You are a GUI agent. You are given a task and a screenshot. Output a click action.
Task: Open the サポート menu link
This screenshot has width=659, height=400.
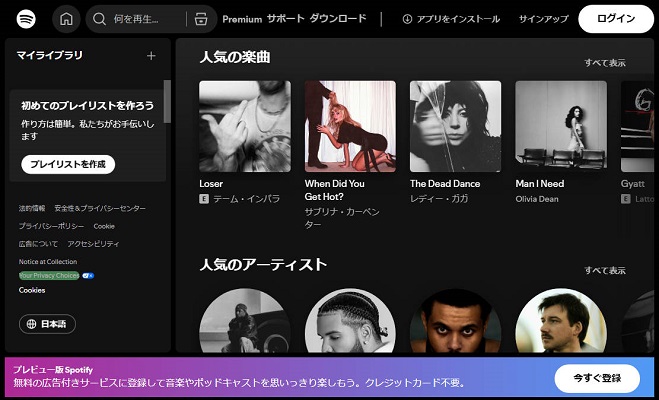(285, 19)
